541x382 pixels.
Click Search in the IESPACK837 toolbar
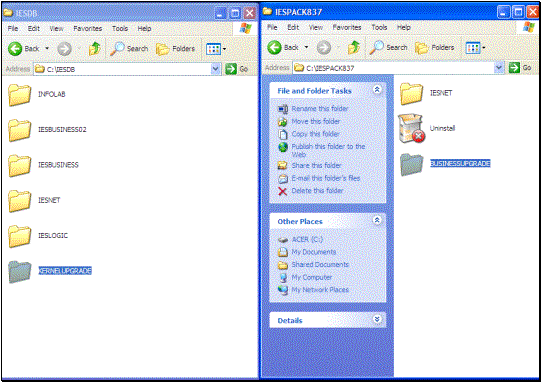coord(388,48)
